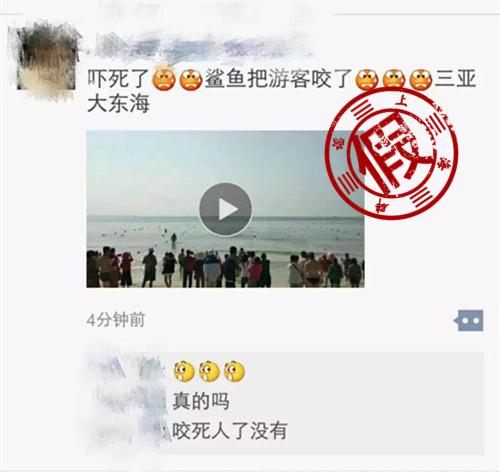Click the middle angry emoji after 咬了
The image size is (500, 472).
[394, 79]
